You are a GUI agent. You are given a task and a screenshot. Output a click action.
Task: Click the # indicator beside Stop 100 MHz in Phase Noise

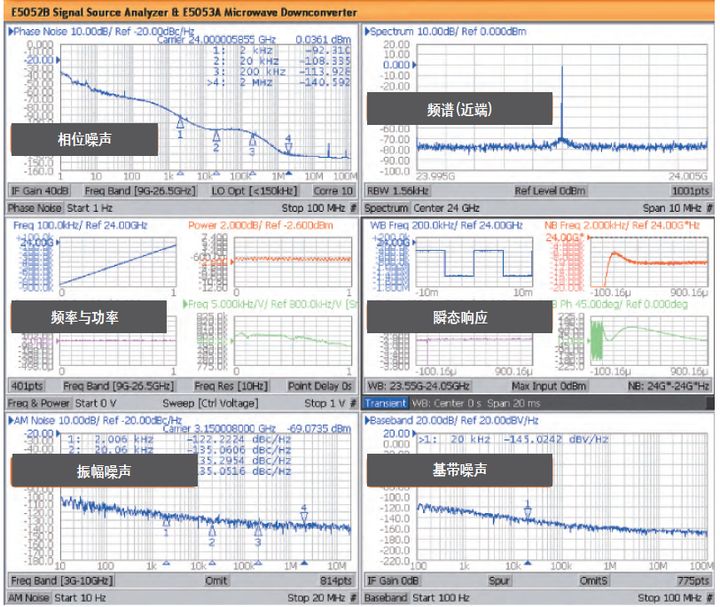click(x=353, y=208)
